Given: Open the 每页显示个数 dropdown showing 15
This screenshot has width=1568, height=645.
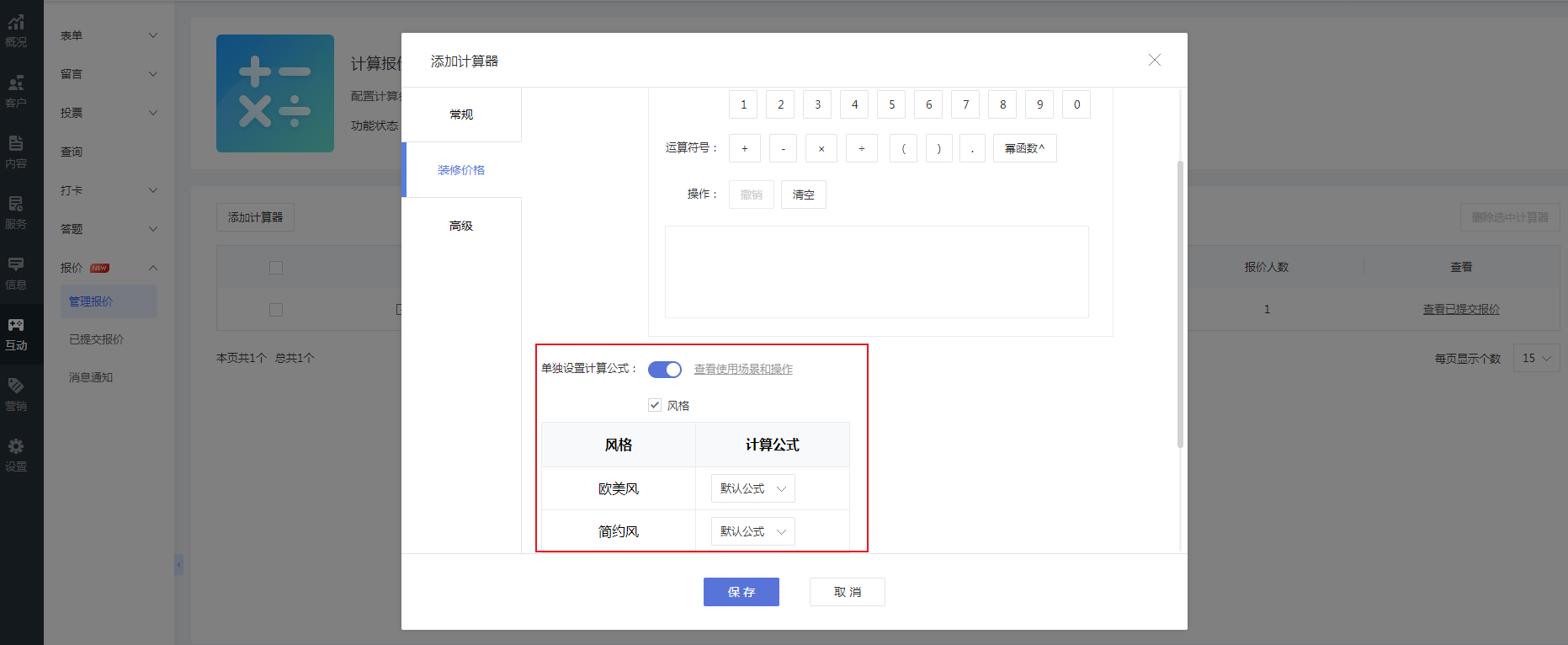Looking at the screenshot, I should click(x=1537, y=358).
